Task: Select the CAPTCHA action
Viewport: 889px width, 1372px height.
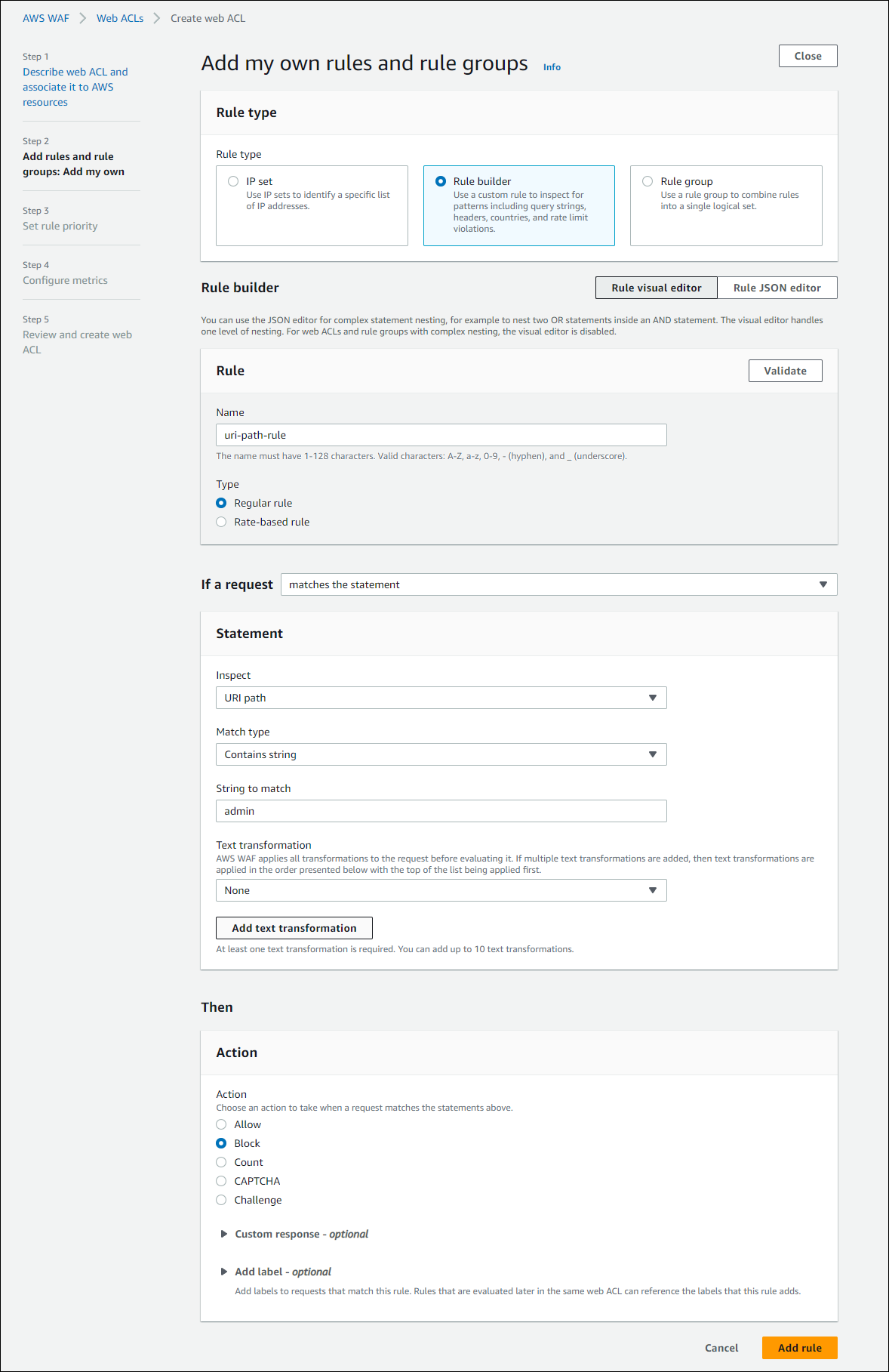Action: [221, 1181]
